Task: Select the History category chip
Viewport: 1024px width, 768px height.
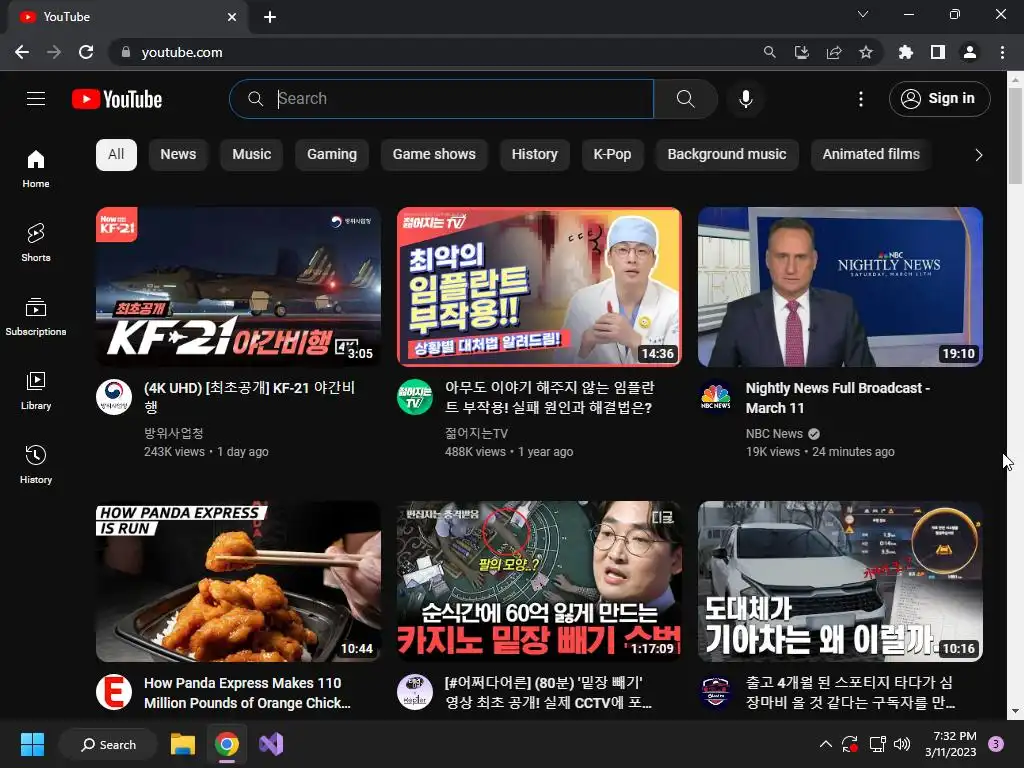Action: pos(535,155)
